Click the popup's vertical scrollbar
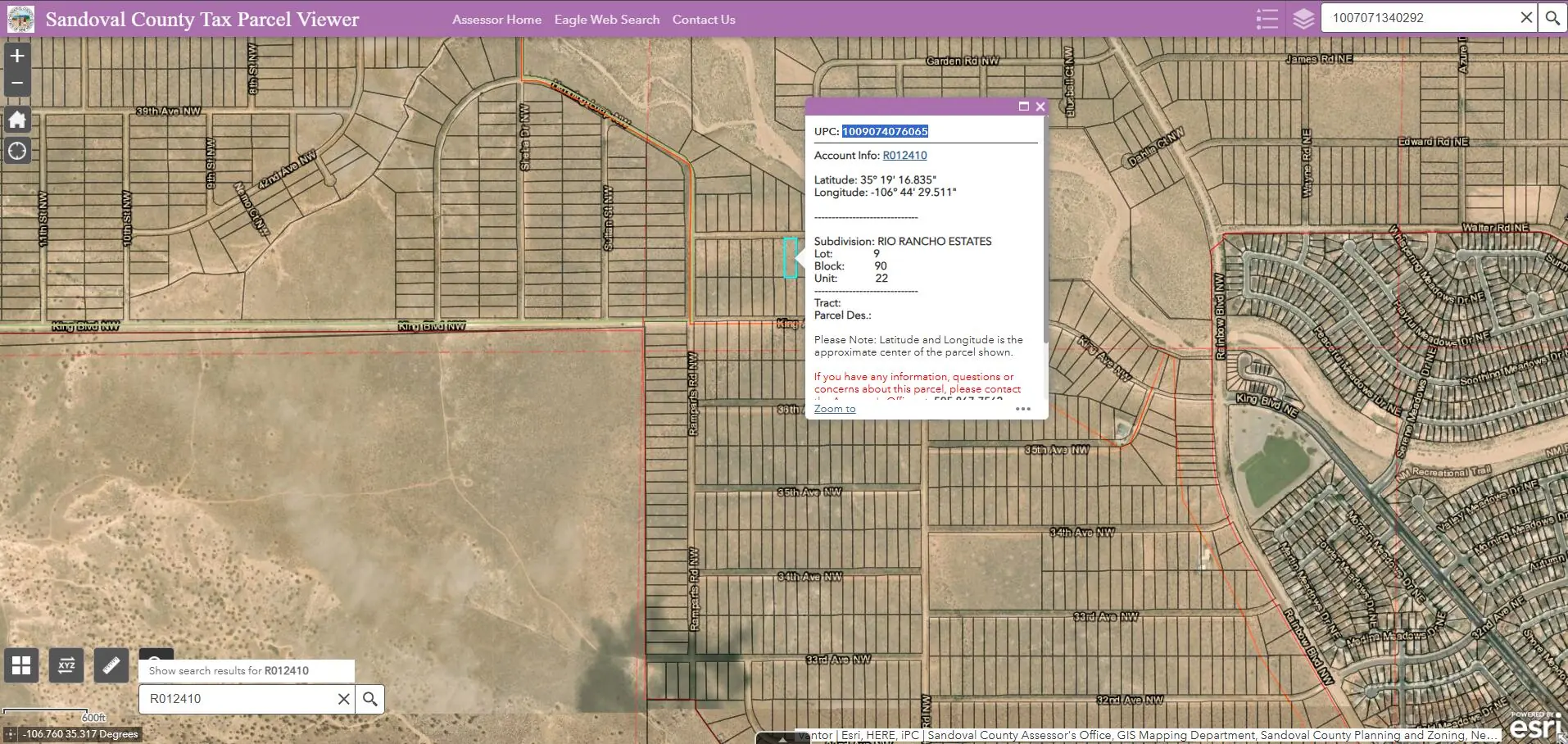 (1045, 229)
